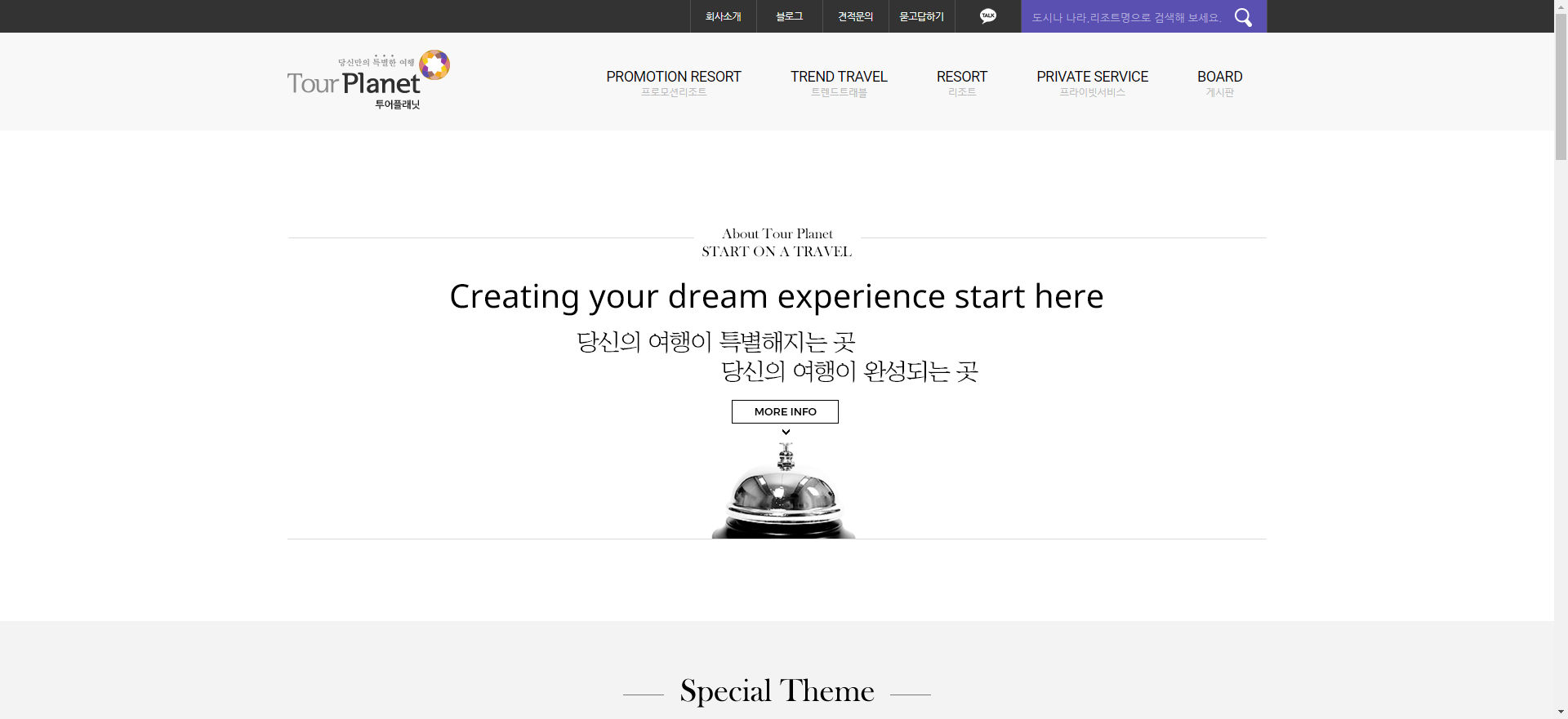Open the 견적문의 quote inquiry link
This screenshot has width=1568, height=719.
point(855,16)
